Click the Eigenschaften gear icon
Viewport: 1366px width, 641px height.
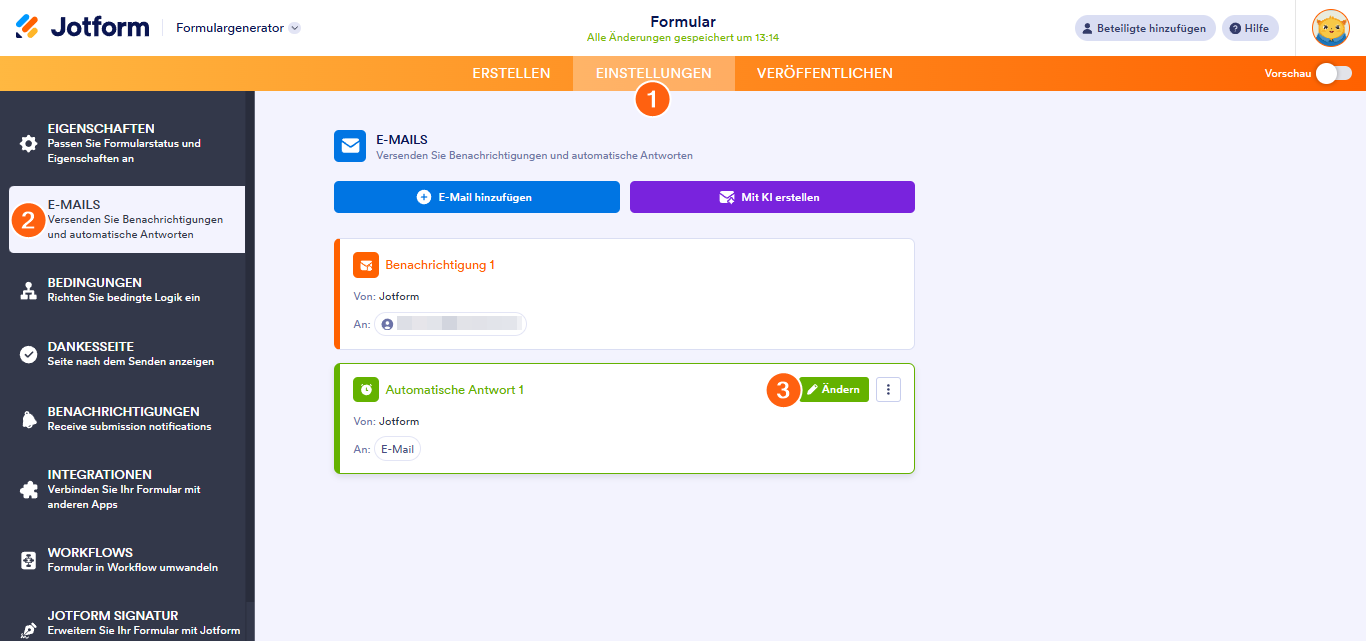tap(29, 143)
